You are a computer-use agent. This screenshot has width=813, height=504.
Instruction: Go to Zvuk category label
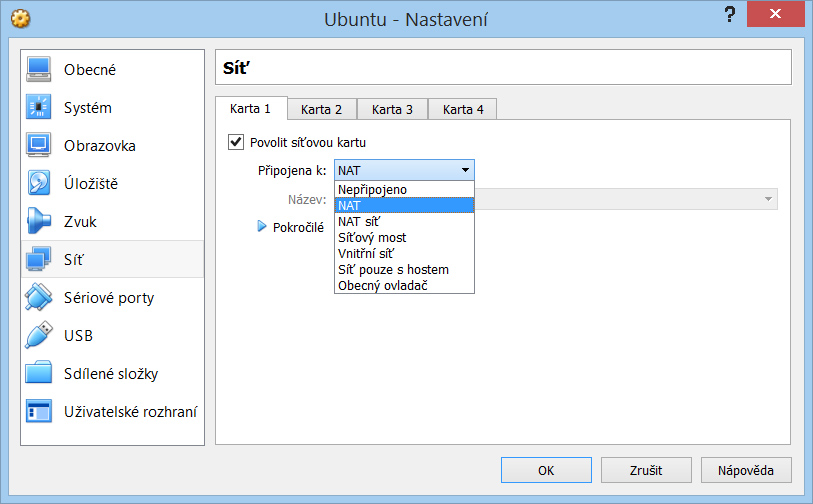[x=80, y=221]
